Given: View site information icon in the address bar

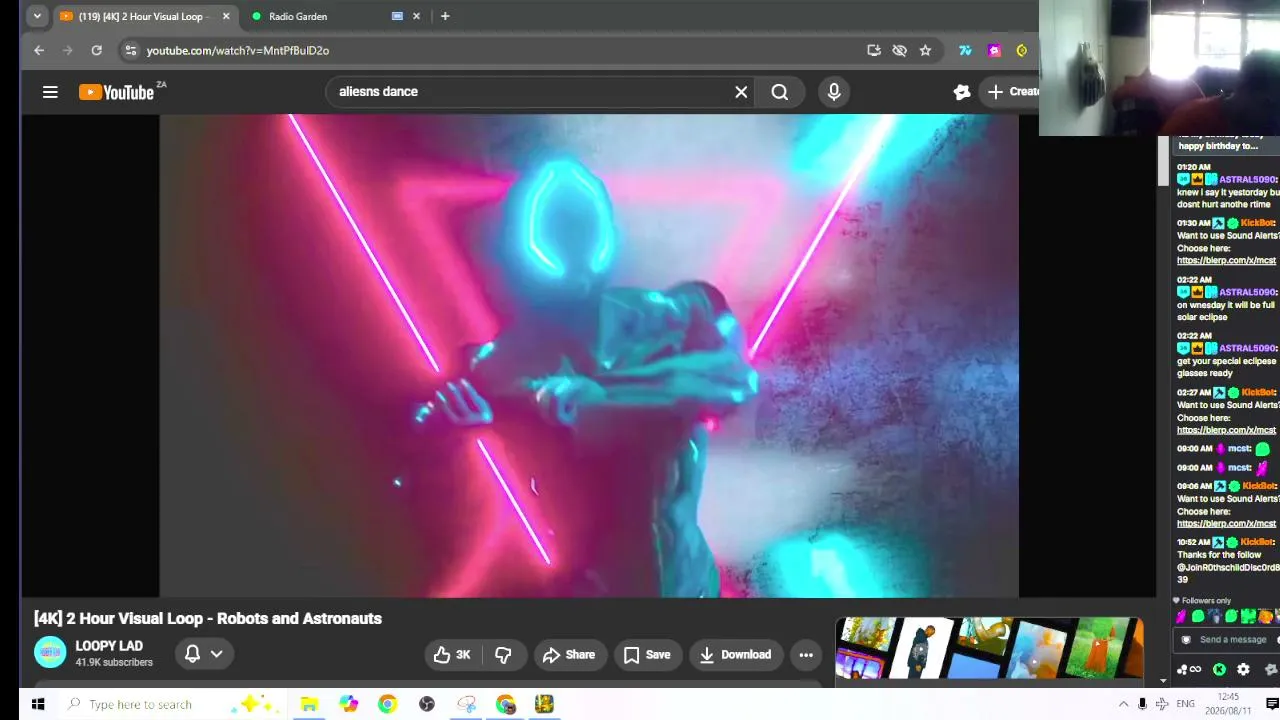Looking at the screenshot, I should (x=130, y=50).
